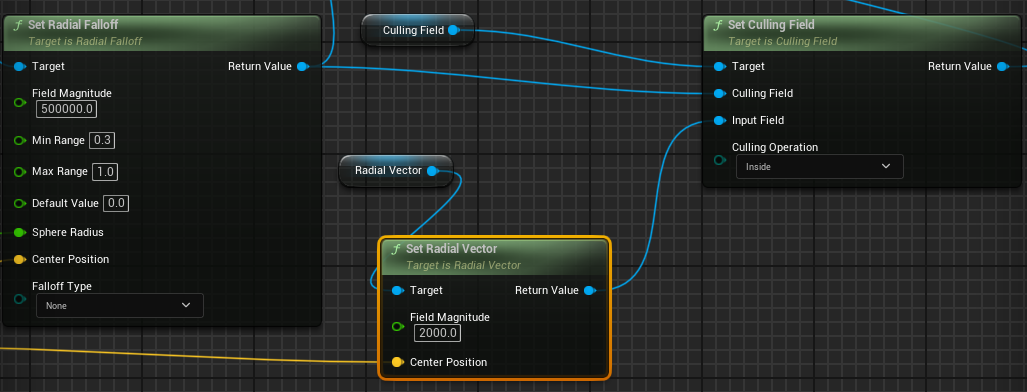Click the Radial Vector variable output pin

tap(432, 170)
